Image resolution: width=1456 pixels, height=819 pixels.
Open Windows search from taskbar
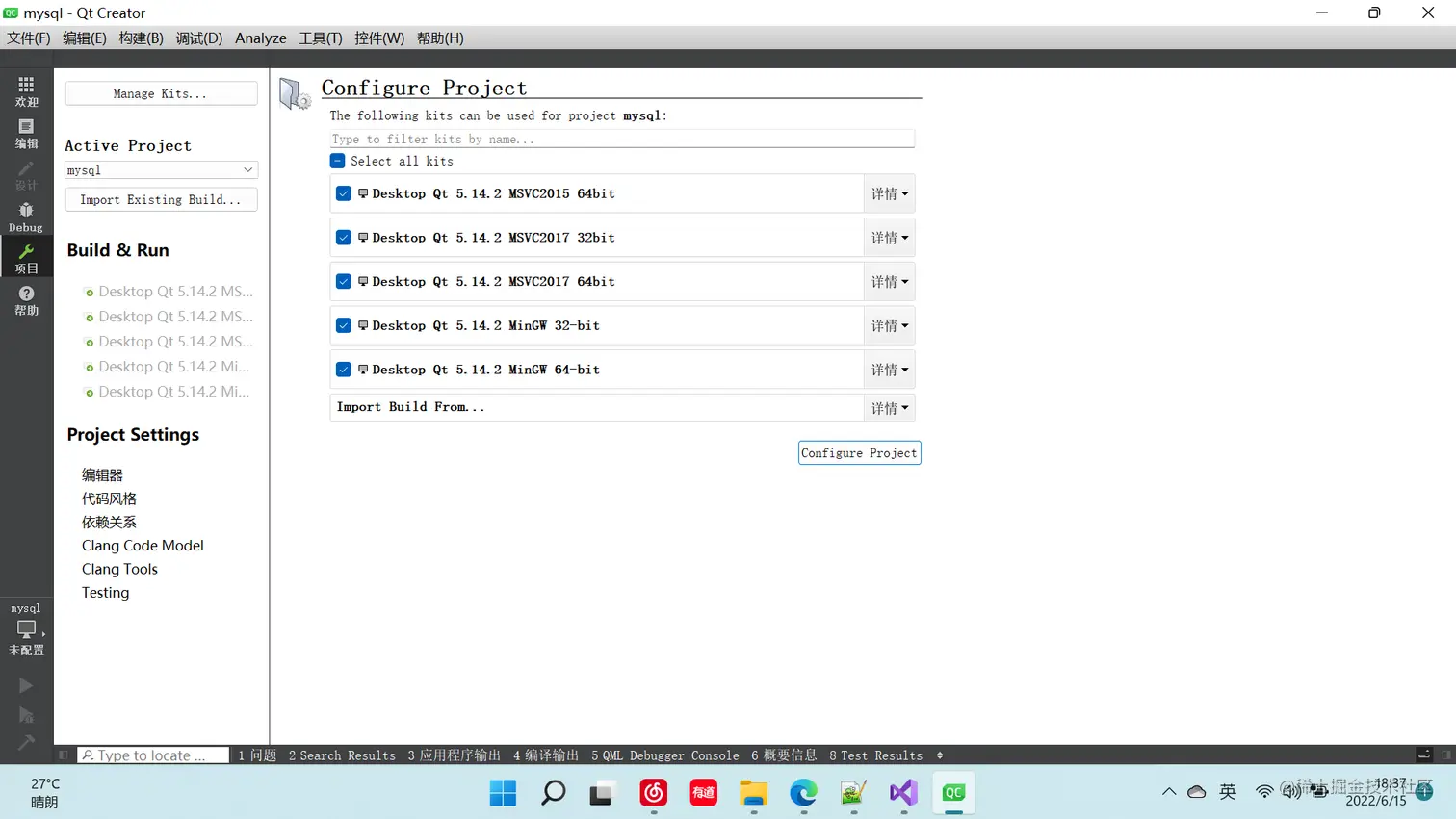[553, 793]
